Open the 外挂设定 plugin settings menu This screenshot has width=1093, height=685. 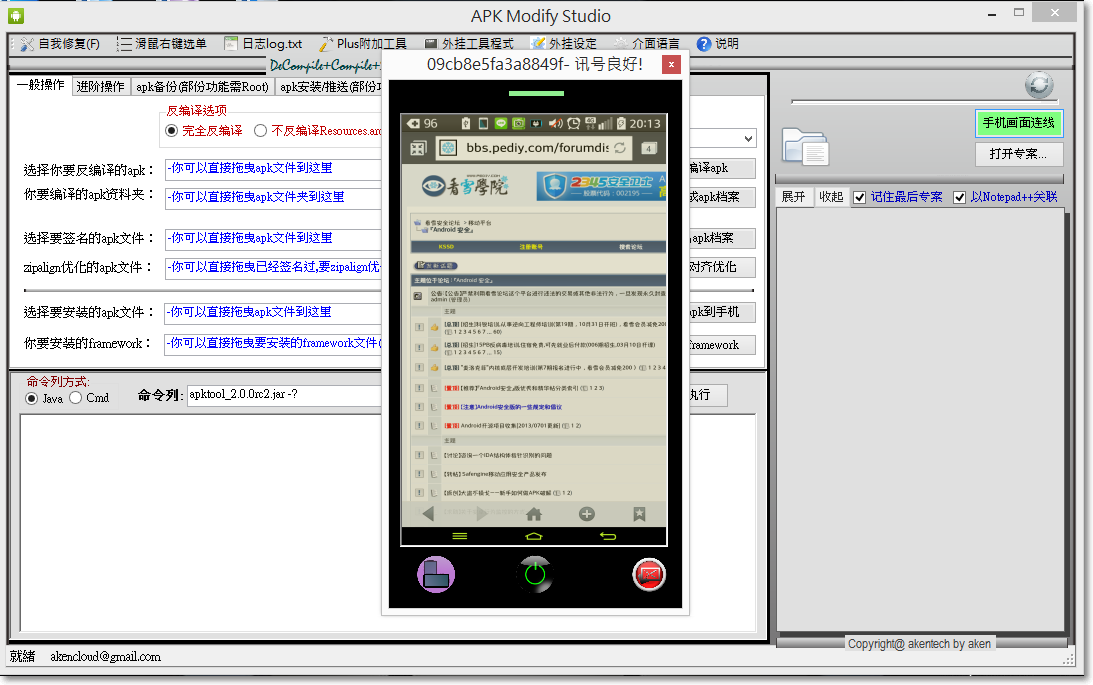pyautogui.click(x=563, y=44)
